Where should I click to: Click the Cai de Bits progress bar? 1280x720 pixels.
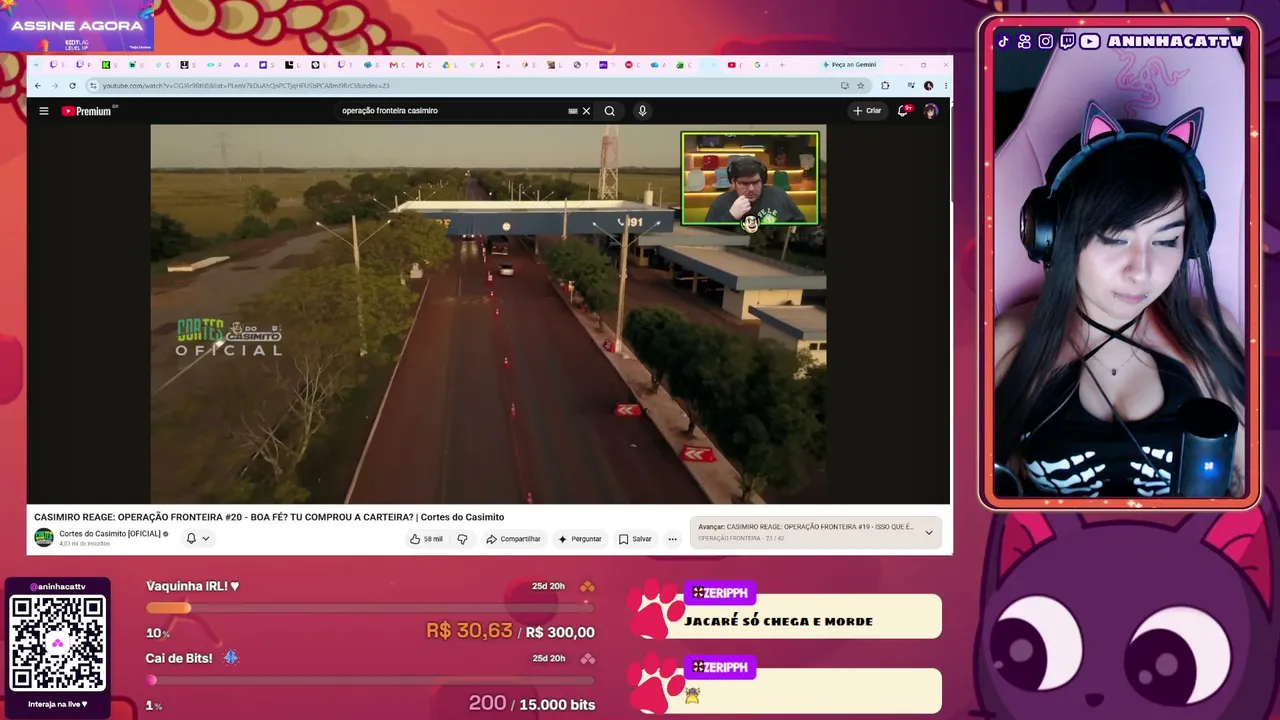[x=370, y=680]
